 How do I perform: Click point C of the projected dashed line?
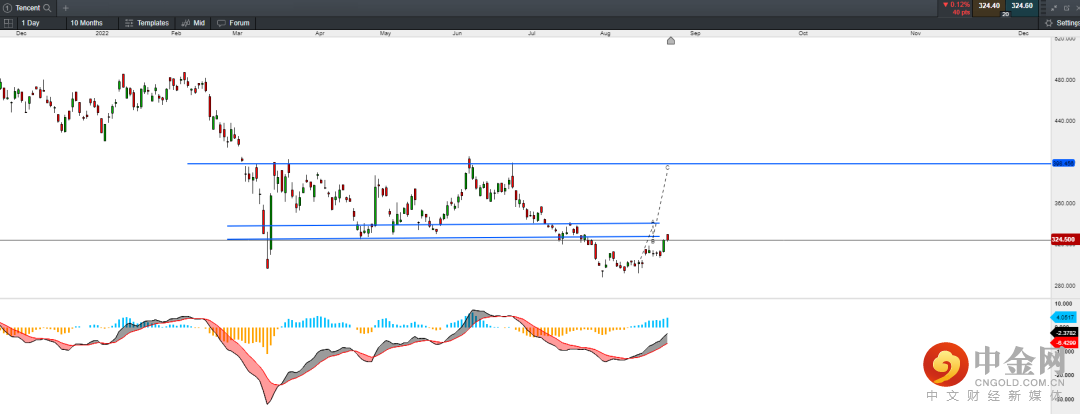pyautogui.click(x=667, y=167)
